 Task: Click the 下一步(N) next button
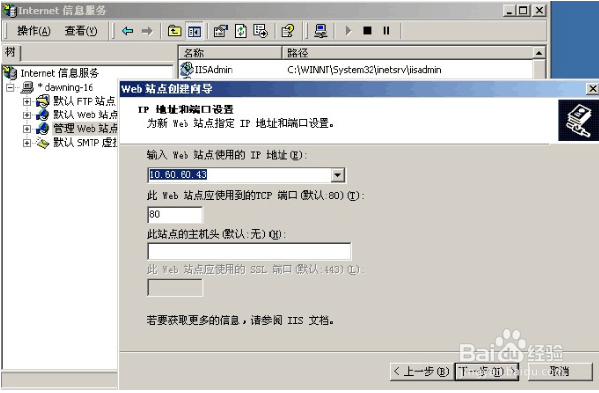point(486,372)
